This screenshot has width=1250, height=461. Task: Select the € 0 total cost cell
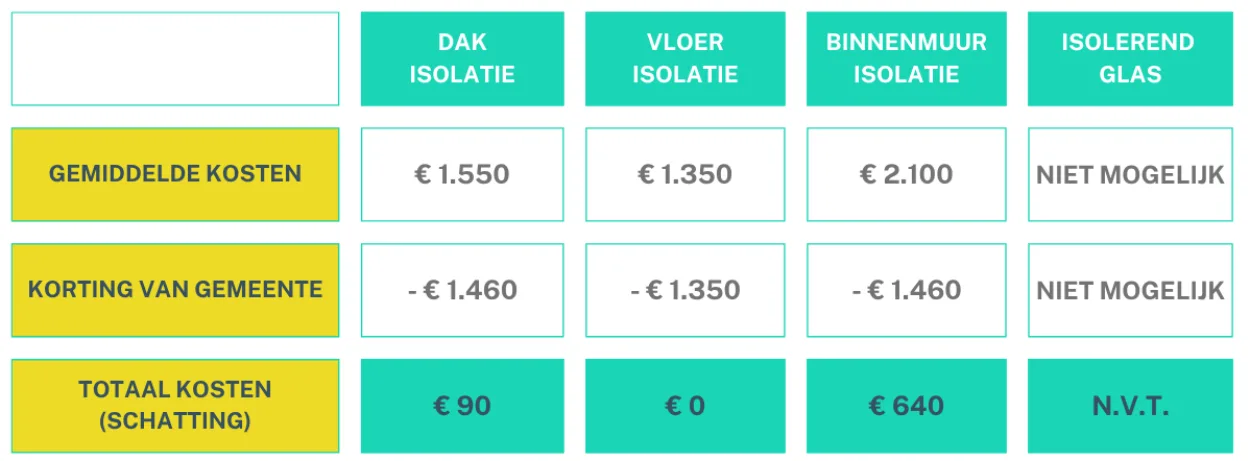(x=685, y=405)
